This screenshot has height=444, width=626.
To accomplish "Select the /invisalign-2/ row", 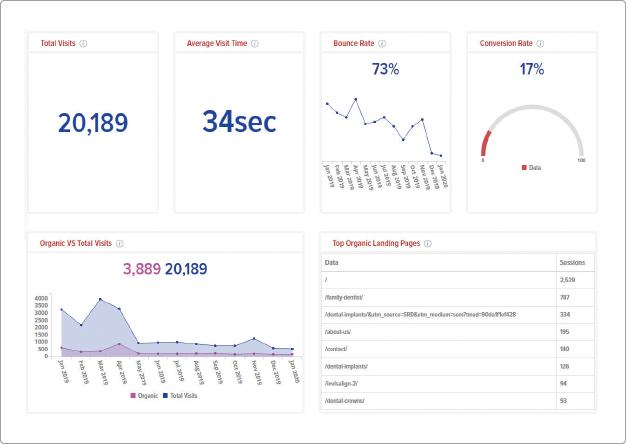I will pos(458,384).
